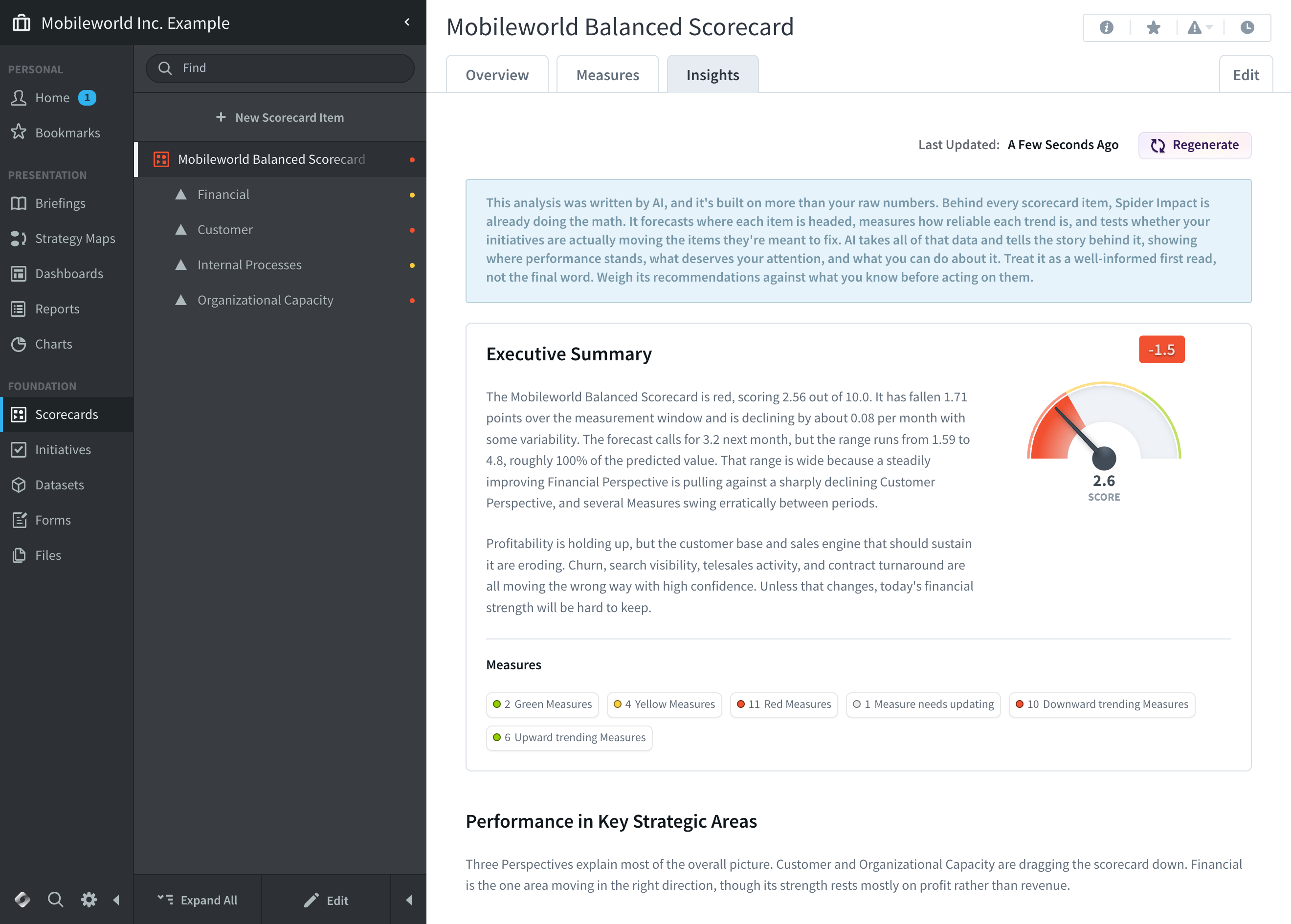Select the Customer perspective
Image resolution: width=1291 pixels, height=924 pixels.
280,230
